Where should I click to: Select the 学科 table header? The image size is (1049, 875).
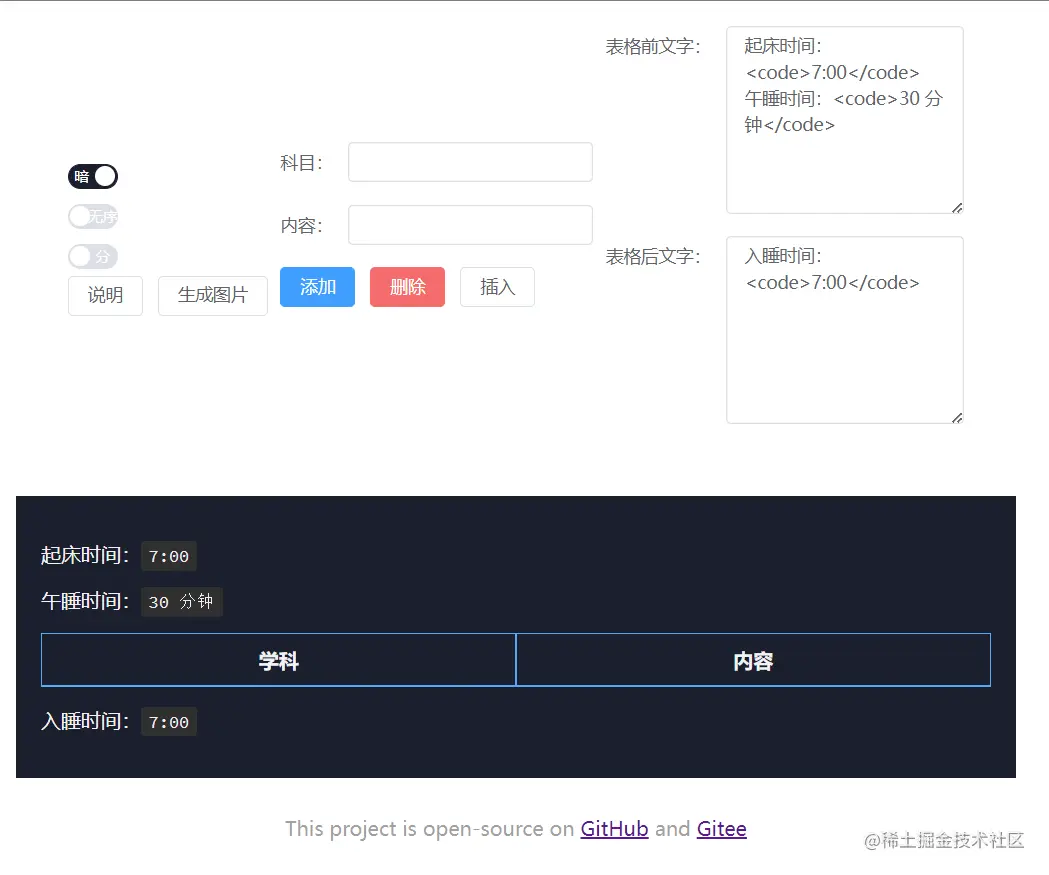point(277,659)
